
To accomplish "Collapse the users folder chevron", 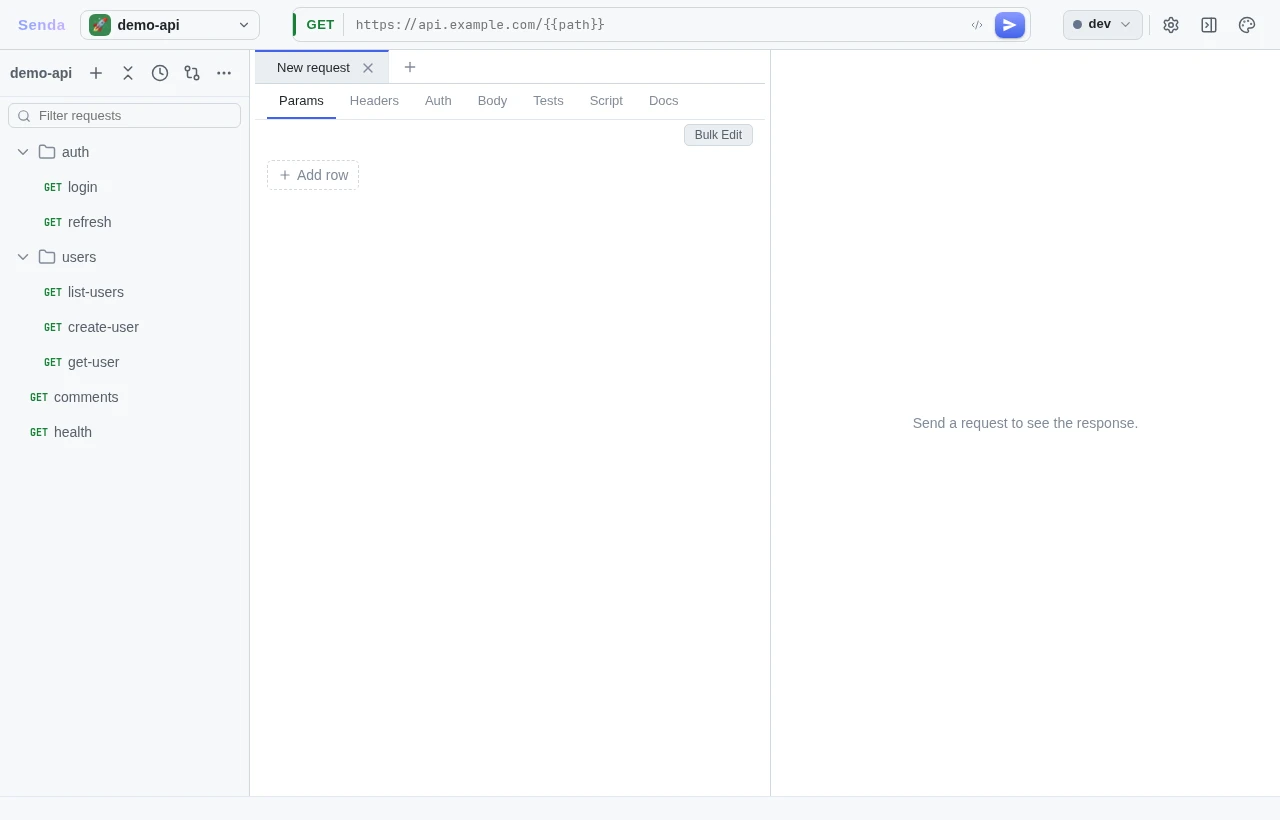I will click(23, 257).
